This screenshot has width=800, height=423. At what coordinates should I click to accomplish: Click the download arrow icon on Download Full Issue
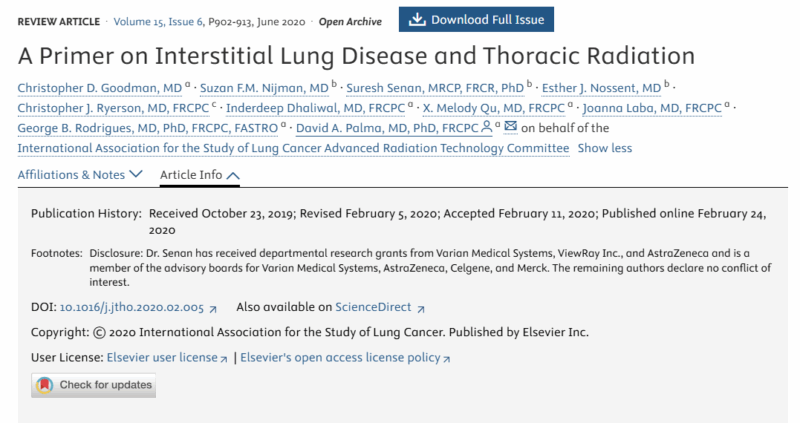(417, 19)
